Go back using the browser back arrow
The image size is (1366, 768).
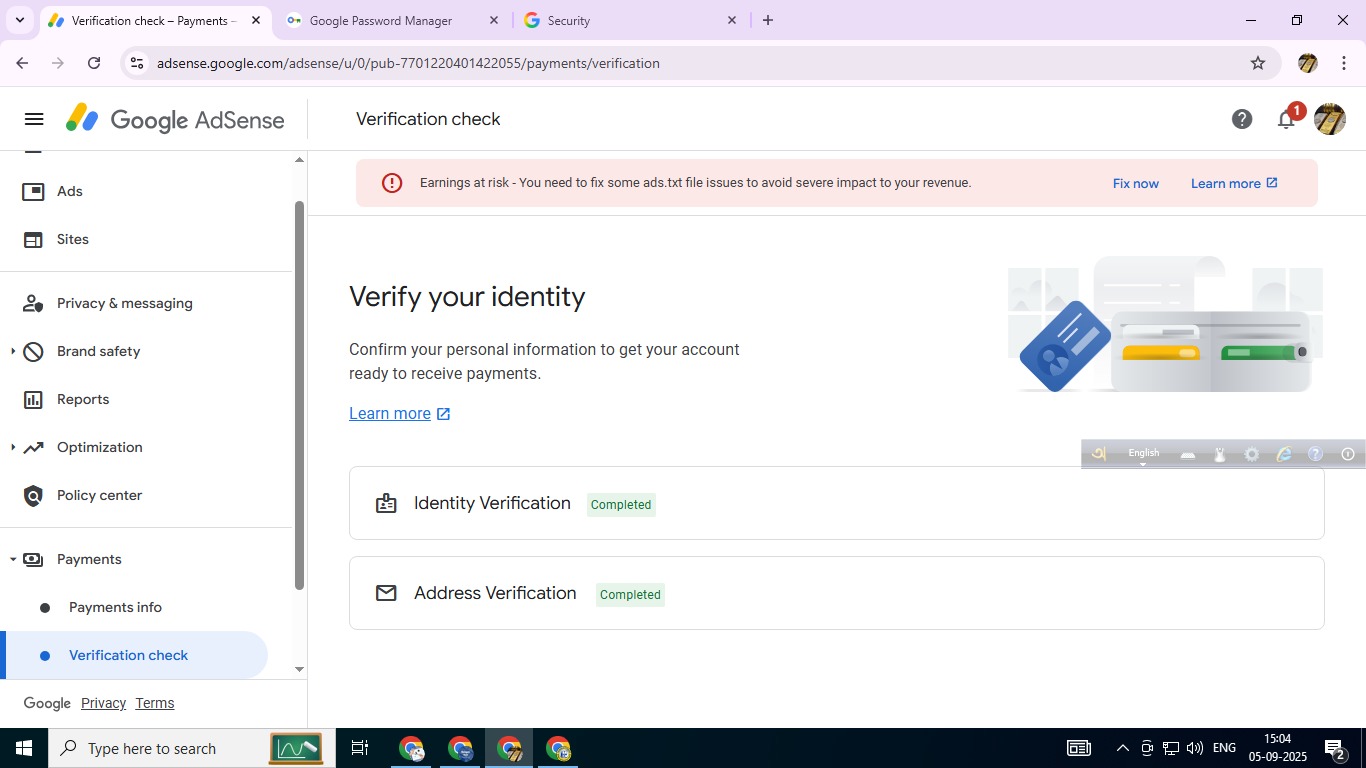(x=22, y=63)
